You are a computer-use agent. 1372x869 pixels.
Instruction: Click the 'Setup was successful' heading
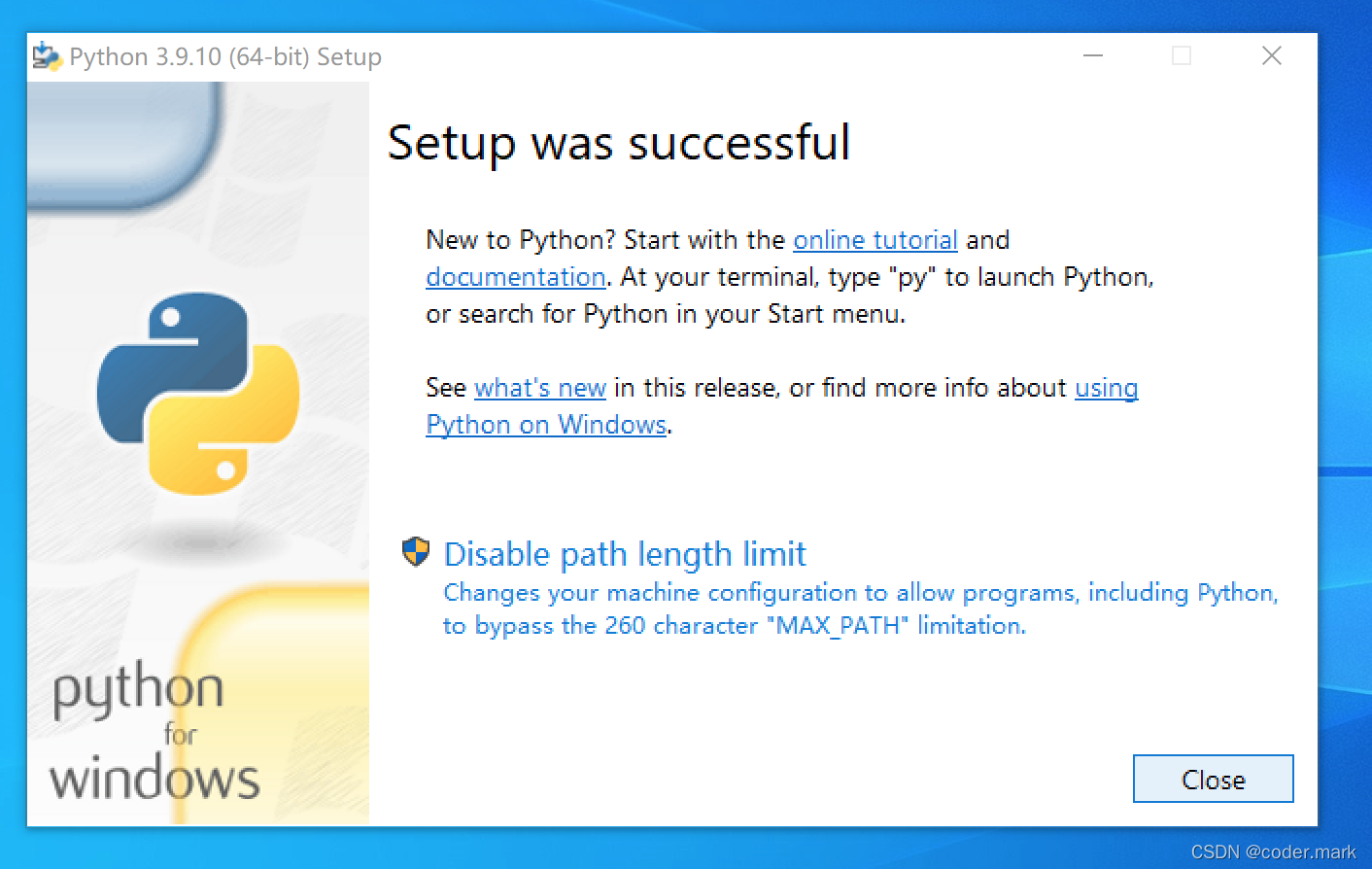619,143
